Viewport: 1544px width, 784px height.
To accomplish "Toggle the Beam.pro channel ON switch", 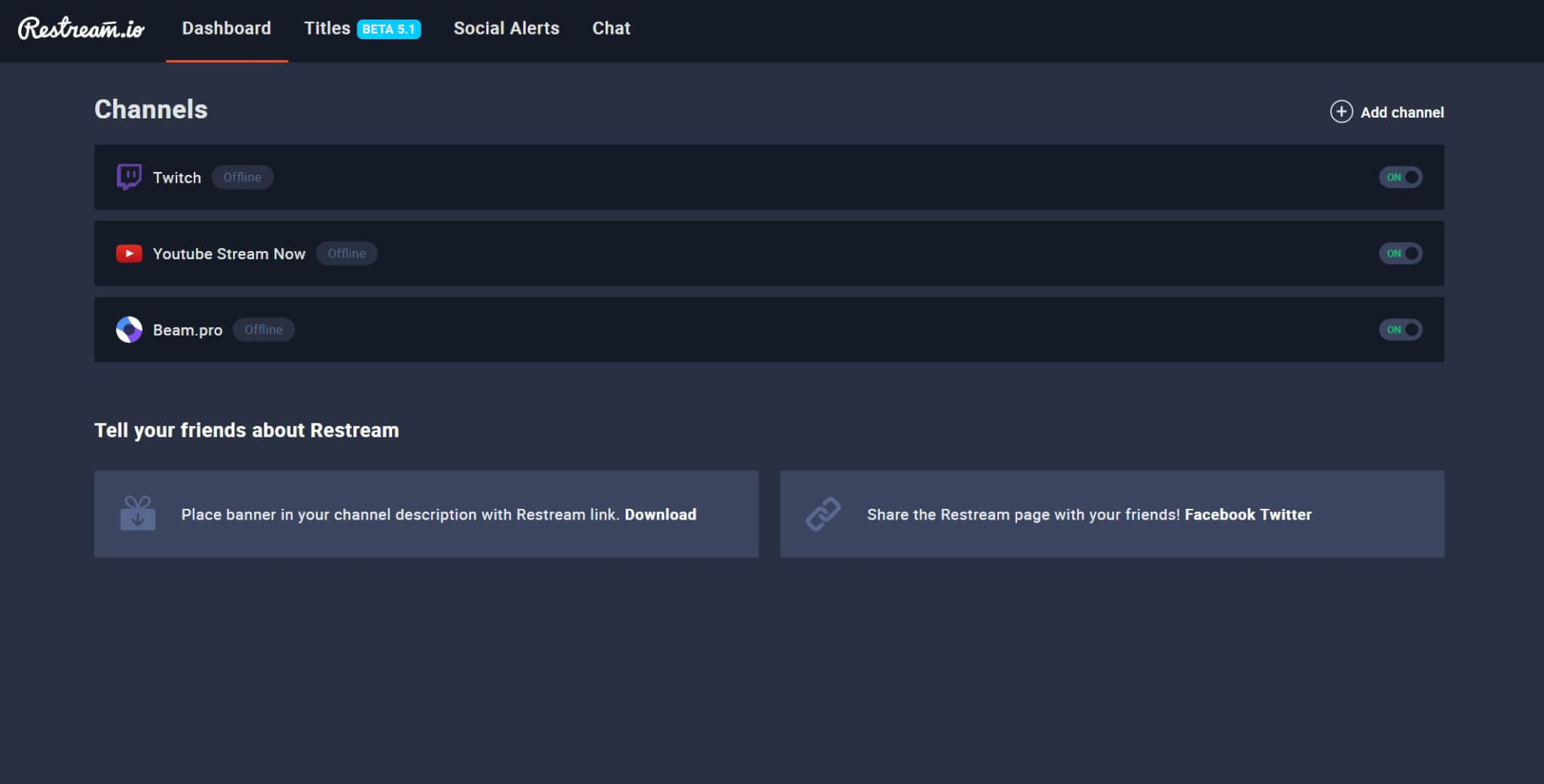I will point(1401,329).
